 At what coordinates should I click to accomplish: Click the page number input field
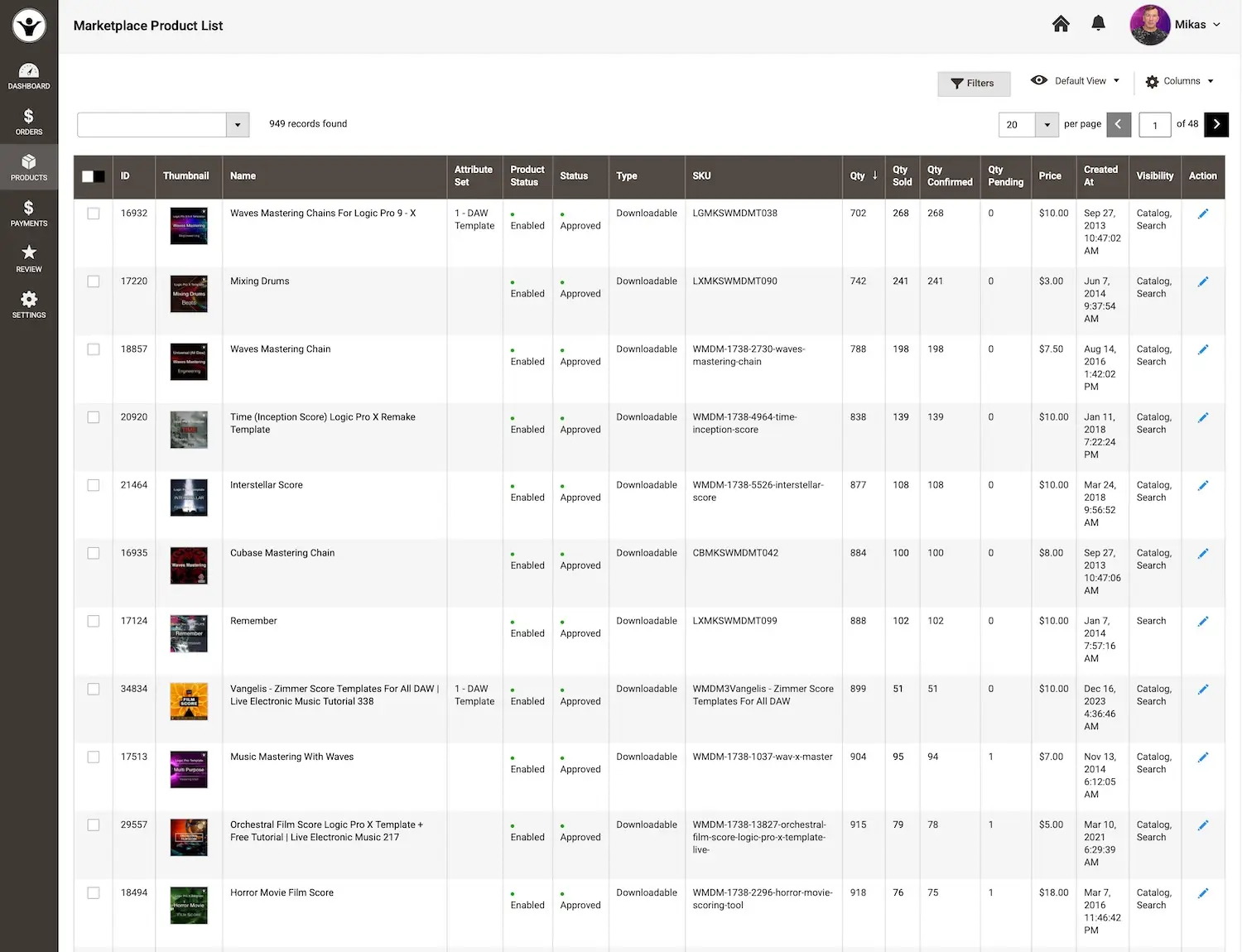(1154, 125)
